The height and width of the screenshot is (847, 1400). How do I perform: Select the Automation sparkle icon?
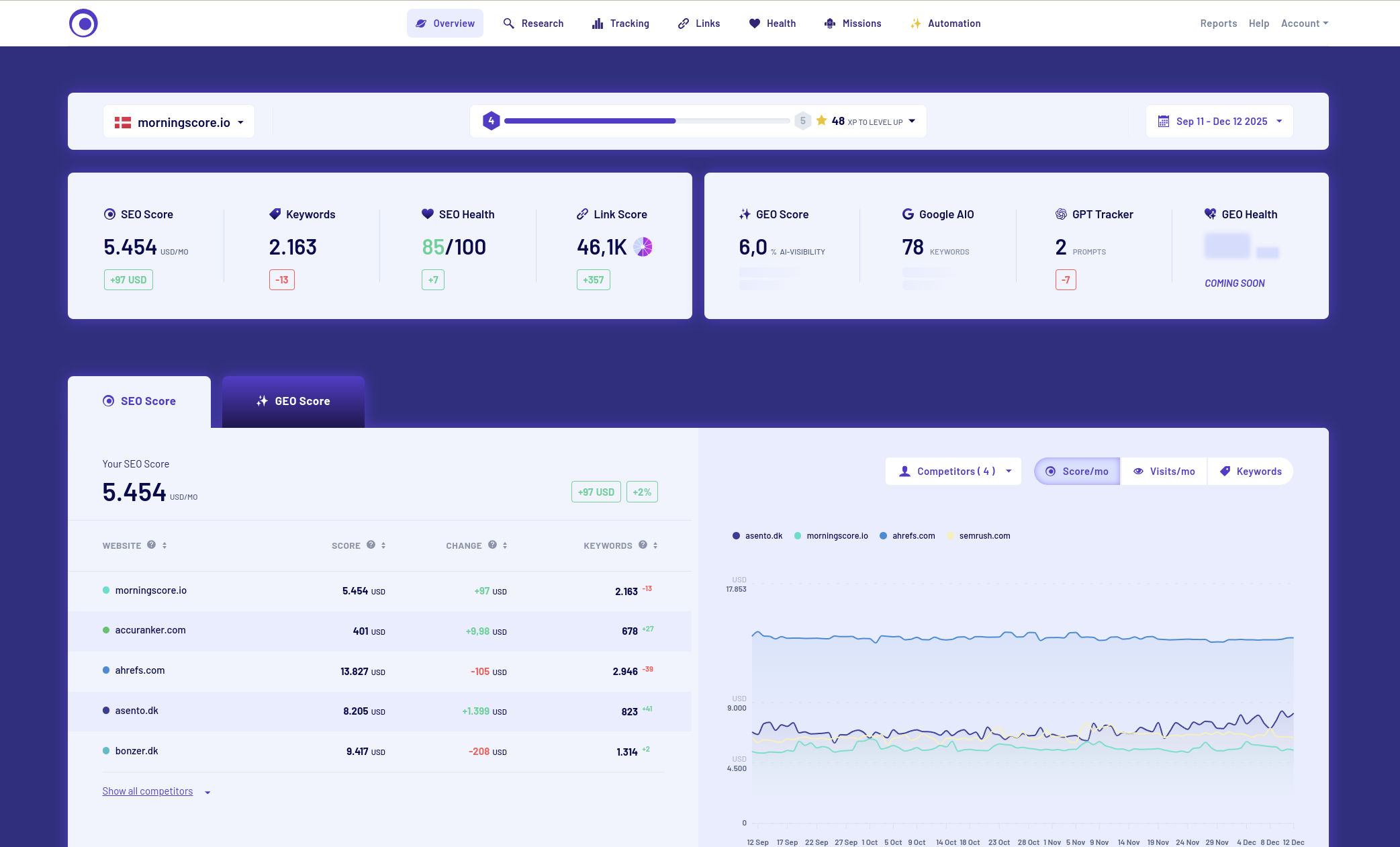tap(915, 23)
